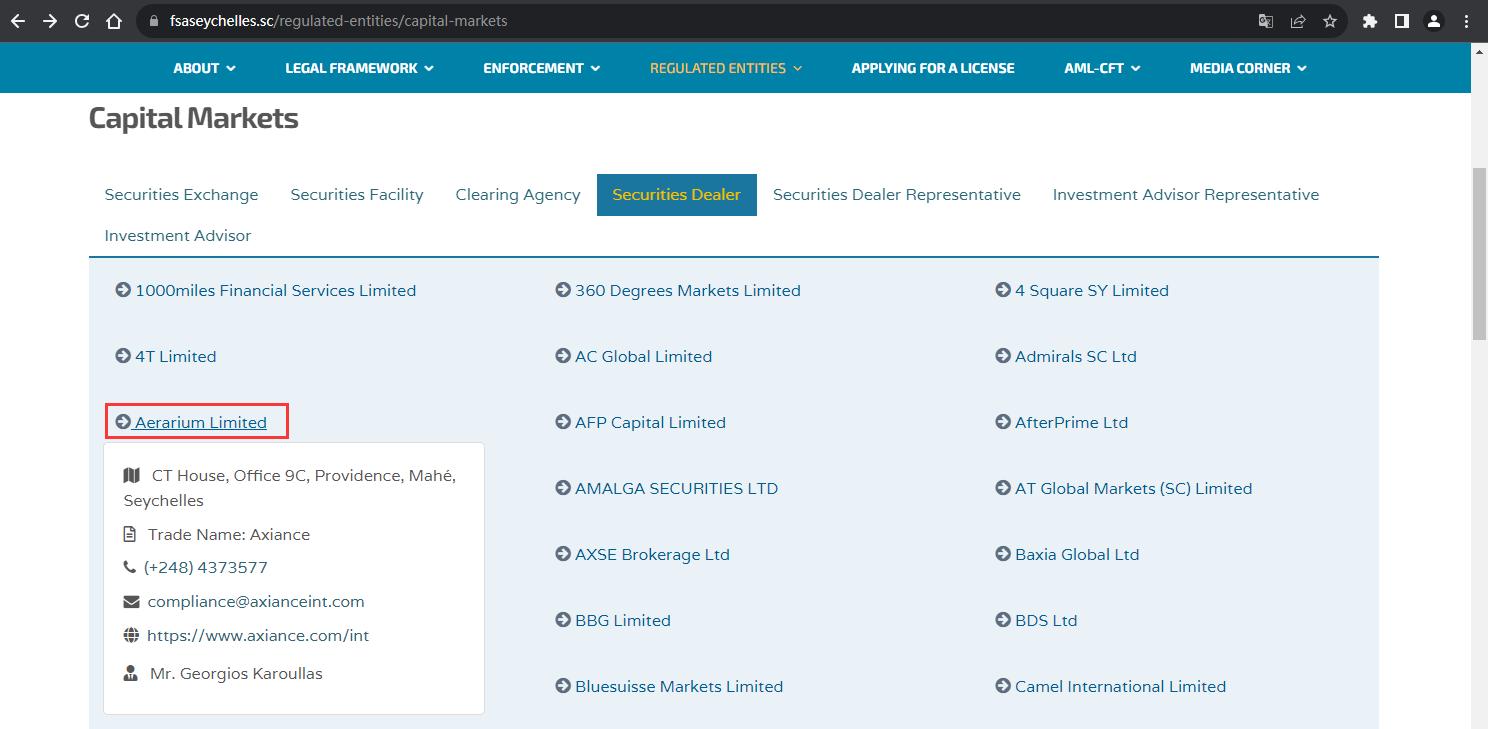Click the document icon beside Trade Name
Viewport: 1488px width, 729px height.
(130, 534)
